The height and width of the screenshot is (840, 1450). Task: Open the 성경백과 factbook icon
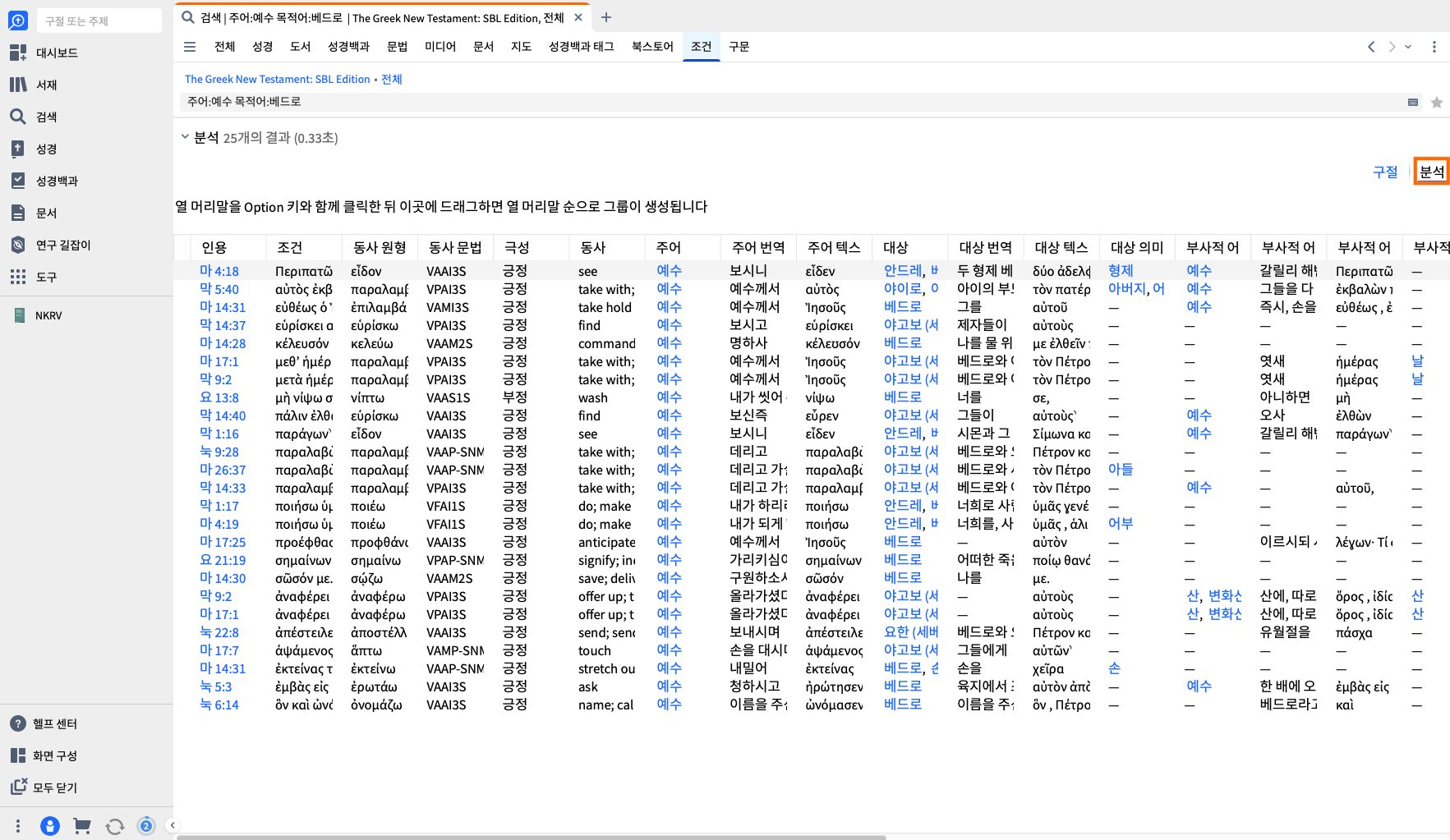point(18,181)
